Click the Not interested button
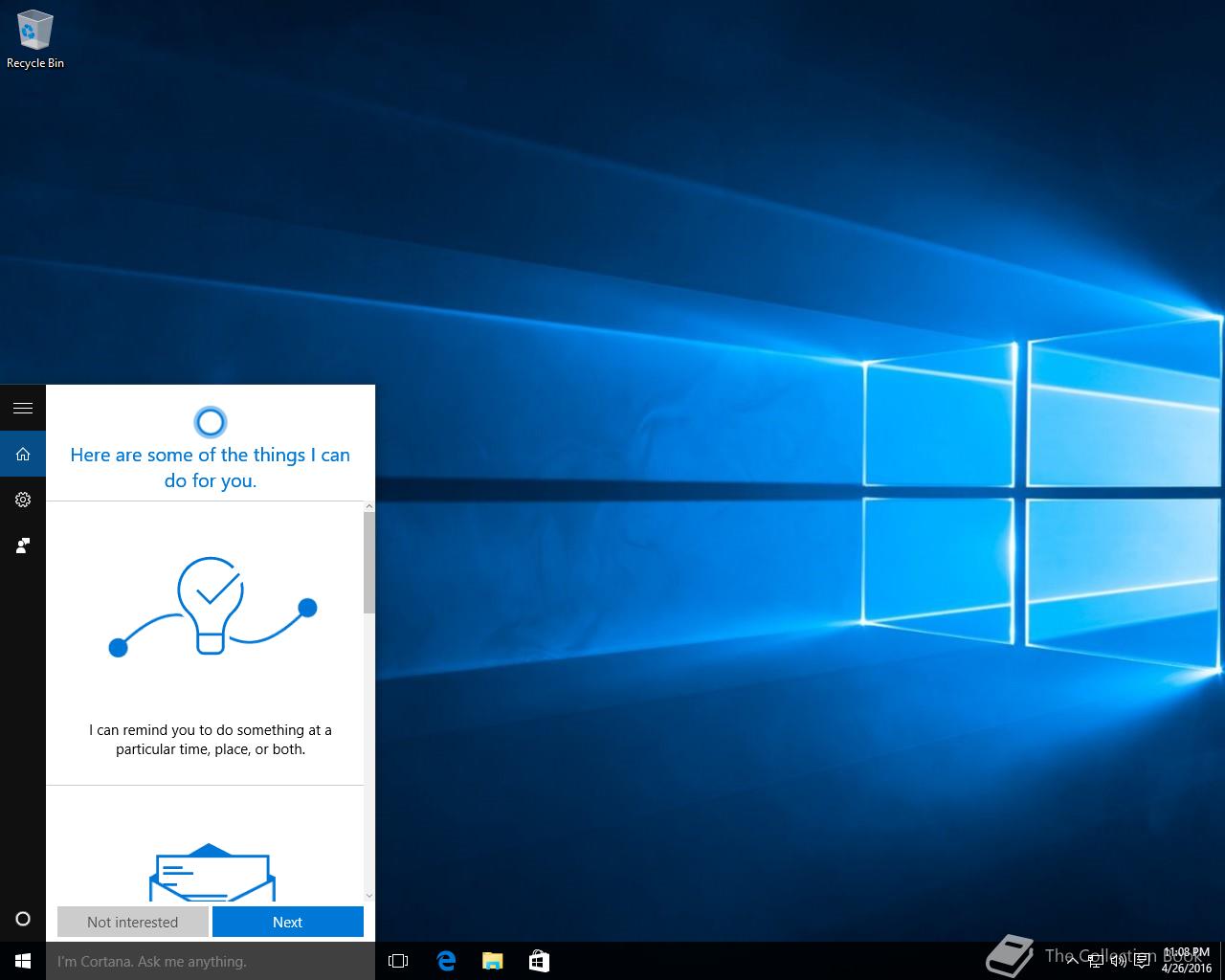1225x980 pixels. tap(133, 922)
